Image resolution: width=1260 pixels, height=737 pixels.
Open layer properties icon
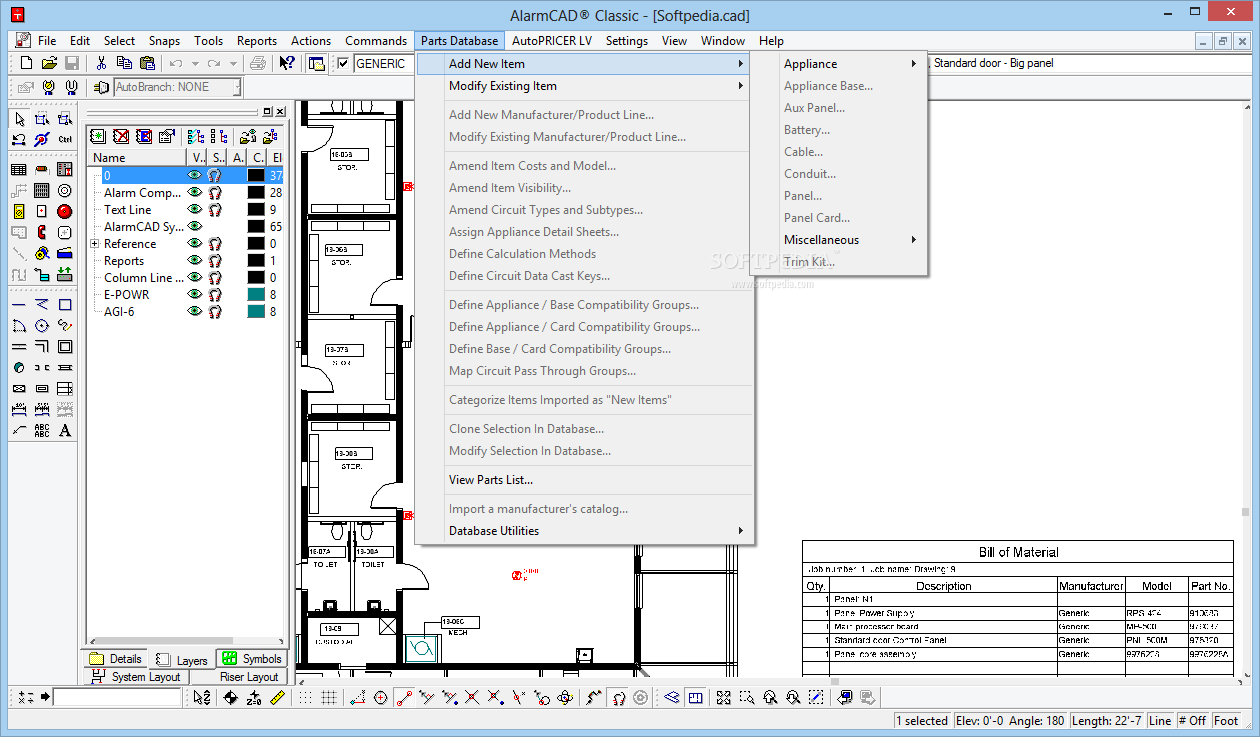click(167, 136)
